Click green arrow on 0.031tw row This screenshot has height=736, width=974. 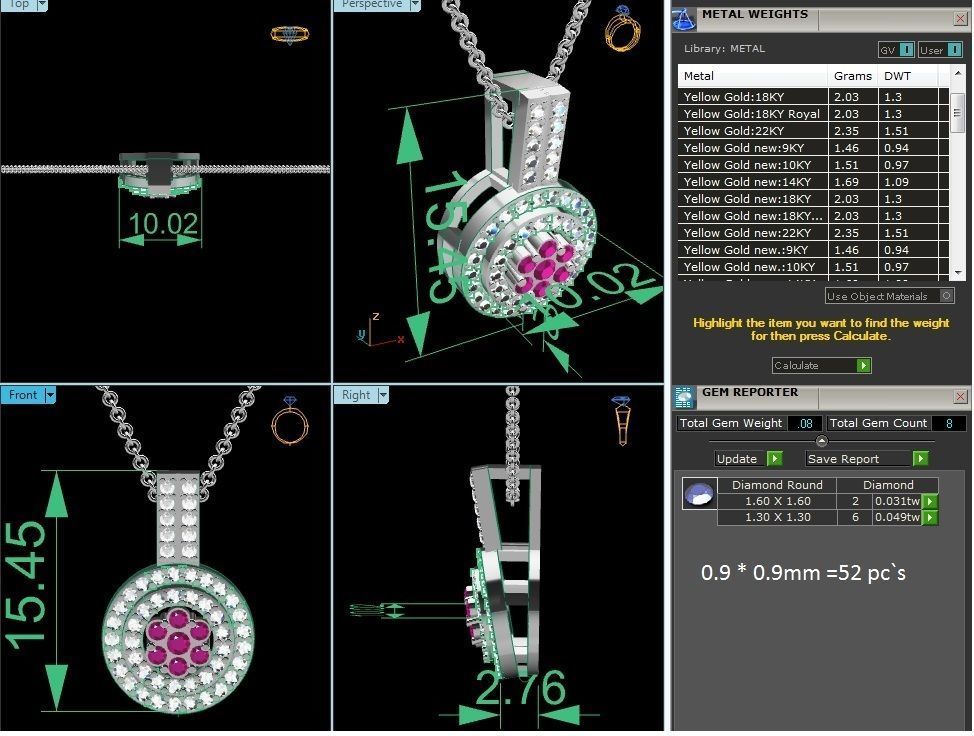point(929,501)
